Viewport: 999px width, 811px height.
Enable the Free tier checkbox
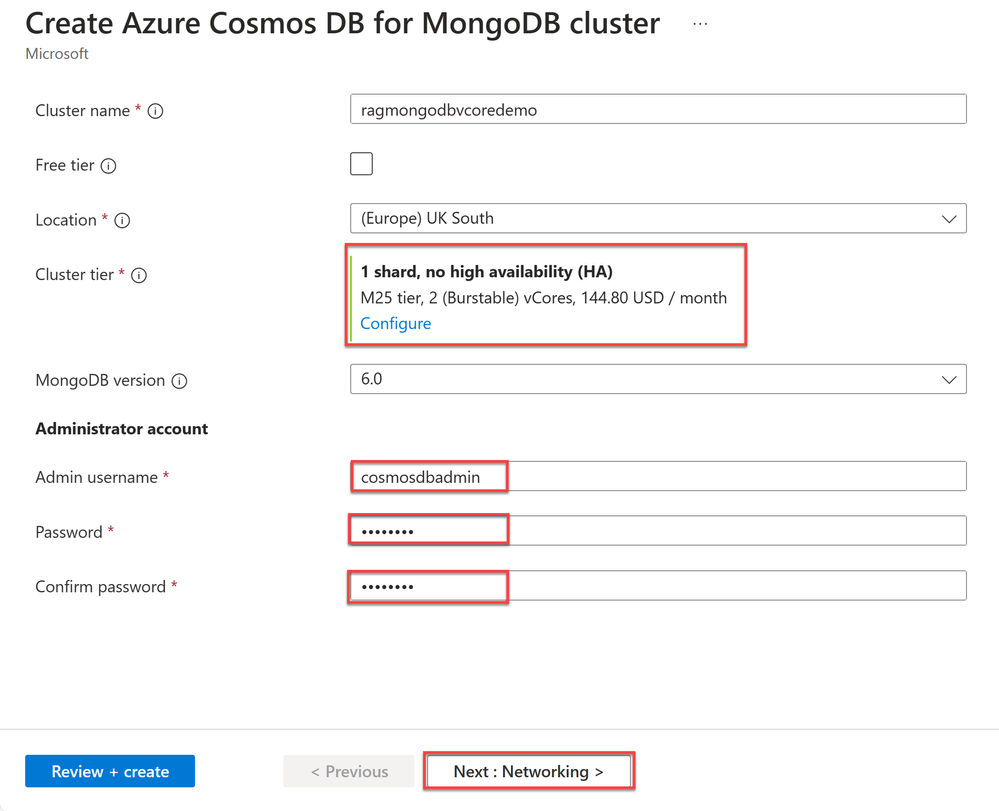[361, 164]
